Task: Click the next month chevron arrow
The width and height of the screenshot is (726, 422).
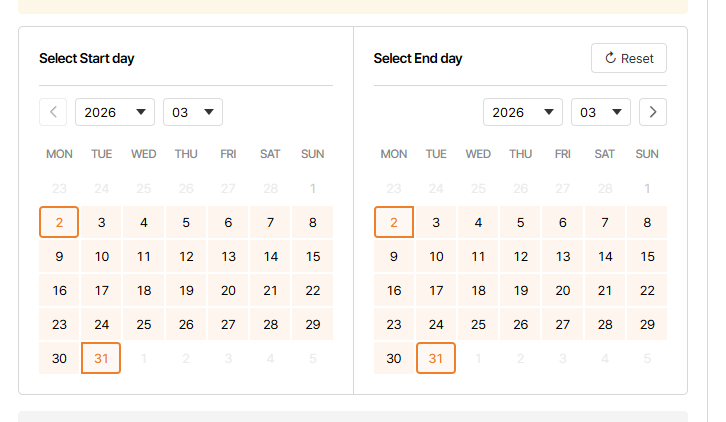Action: [x=653, y=112]
